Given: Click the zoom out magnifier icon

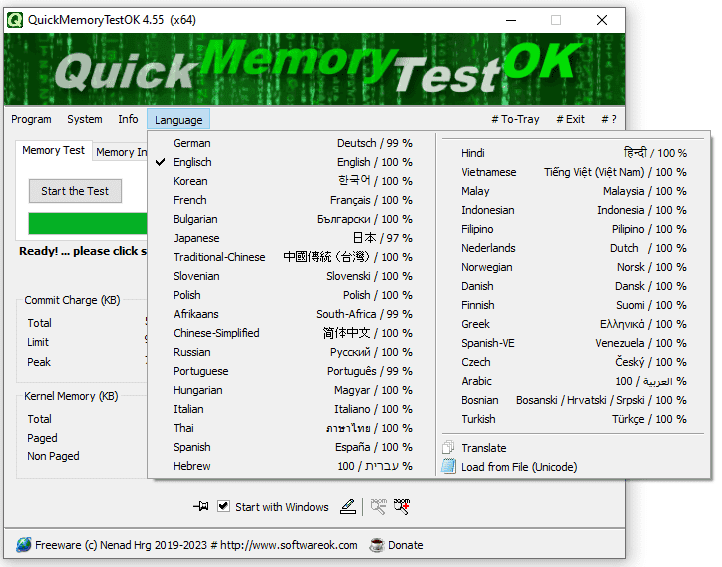Looking at the screenshot, I should [378, 507].
